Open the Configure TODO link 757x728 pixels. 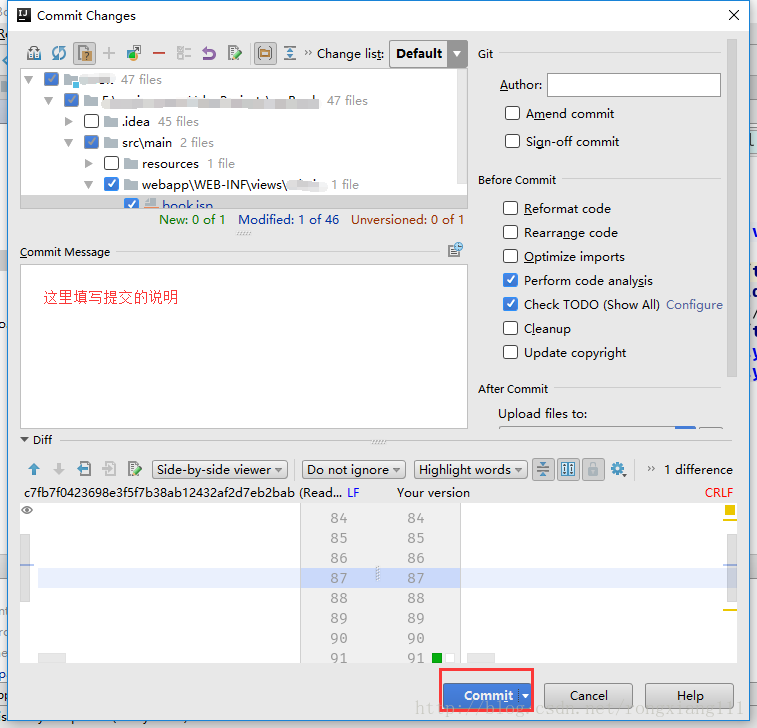pyautogui.click(x=694, y=305)
